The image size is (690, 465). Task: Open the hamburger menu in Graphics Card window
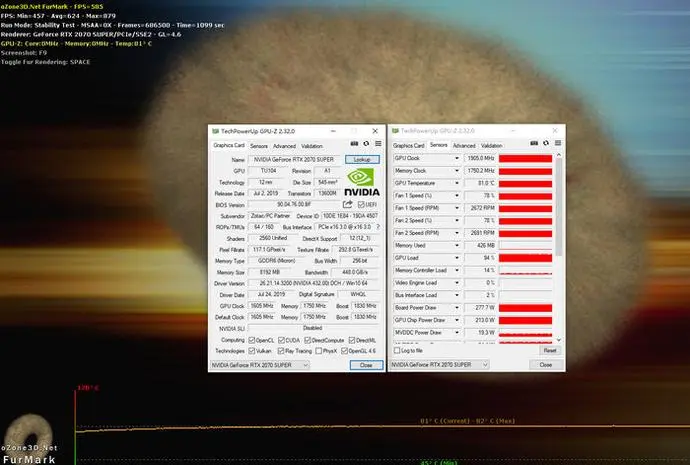point(378,144)
